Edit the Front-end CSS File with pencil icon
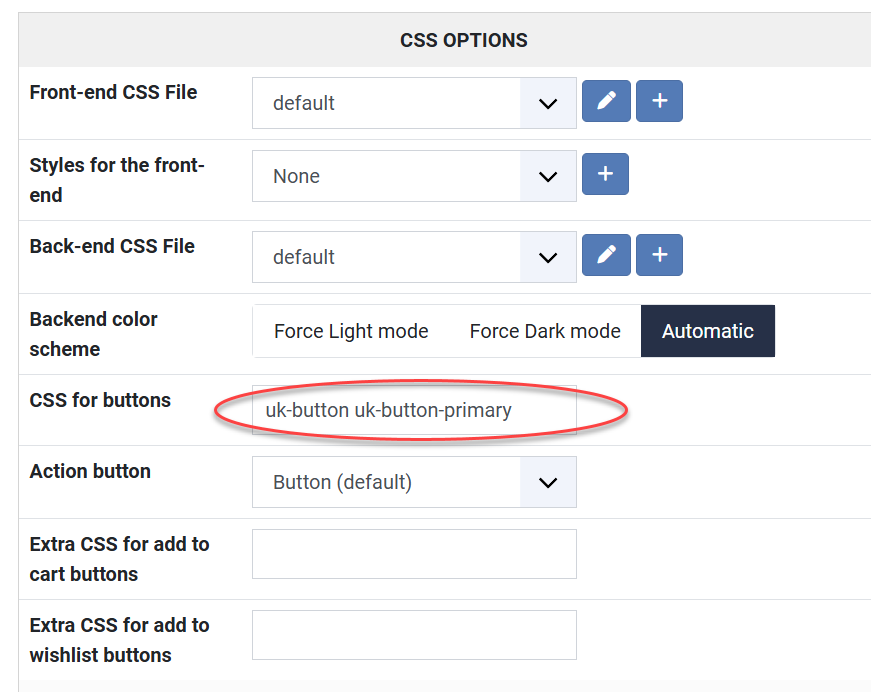 (606, 102)
